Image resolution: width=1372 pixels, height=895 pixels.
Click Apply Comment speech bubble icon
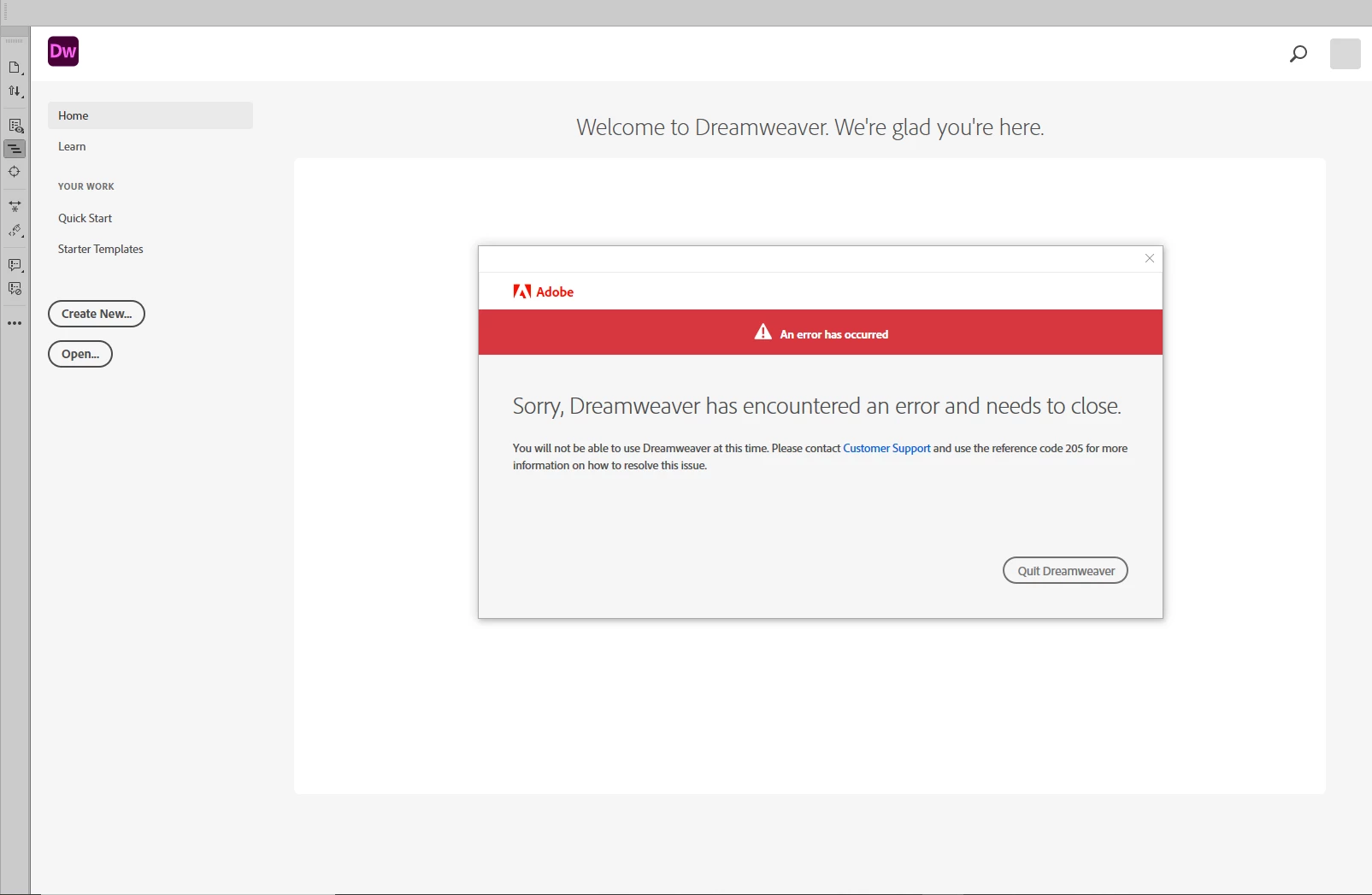click(15, 265)
